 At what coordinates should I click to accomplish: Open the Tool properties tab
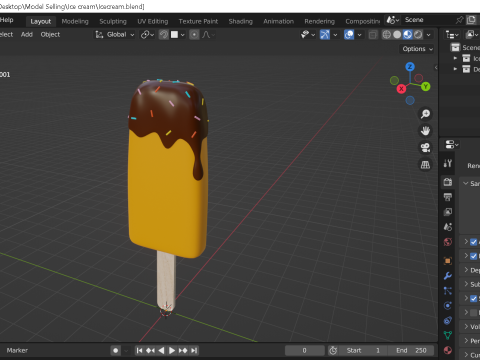coord(448,163)
